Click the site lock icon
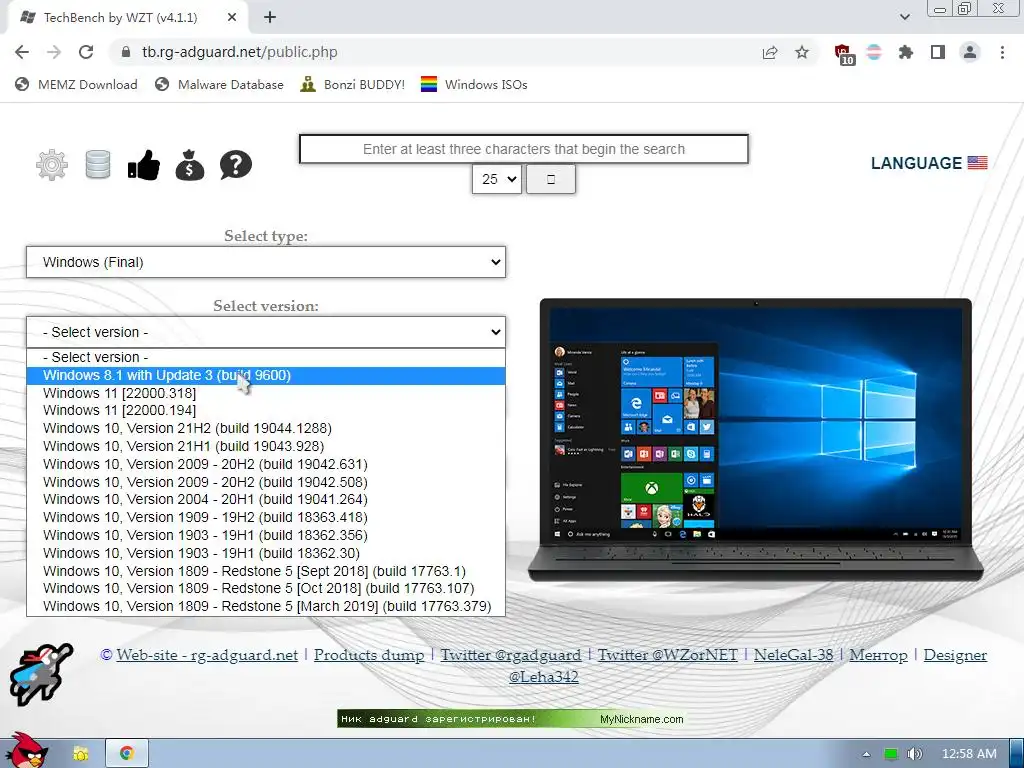Viewport: 1024px width, 768px height. (125, 52)
